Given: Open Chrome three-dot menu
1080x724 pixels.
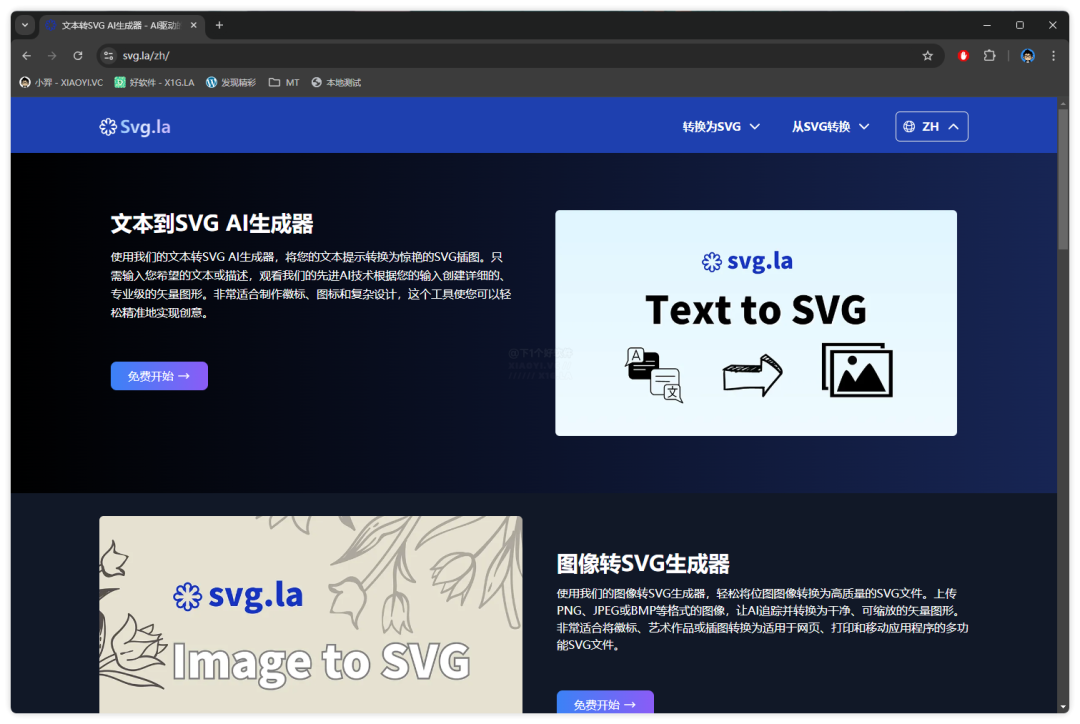Looking at the screenshot, I should [x=1053, y=56].
